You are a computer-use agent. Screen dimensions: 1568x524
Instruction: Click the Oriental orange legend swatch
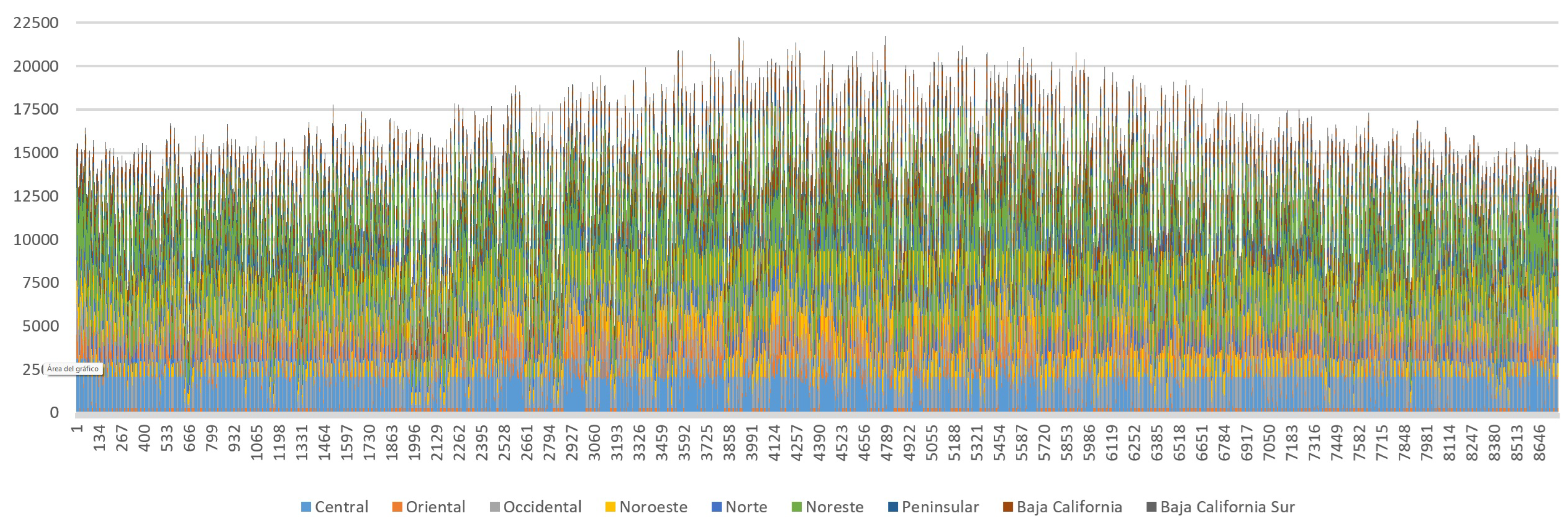pos(397,507)
